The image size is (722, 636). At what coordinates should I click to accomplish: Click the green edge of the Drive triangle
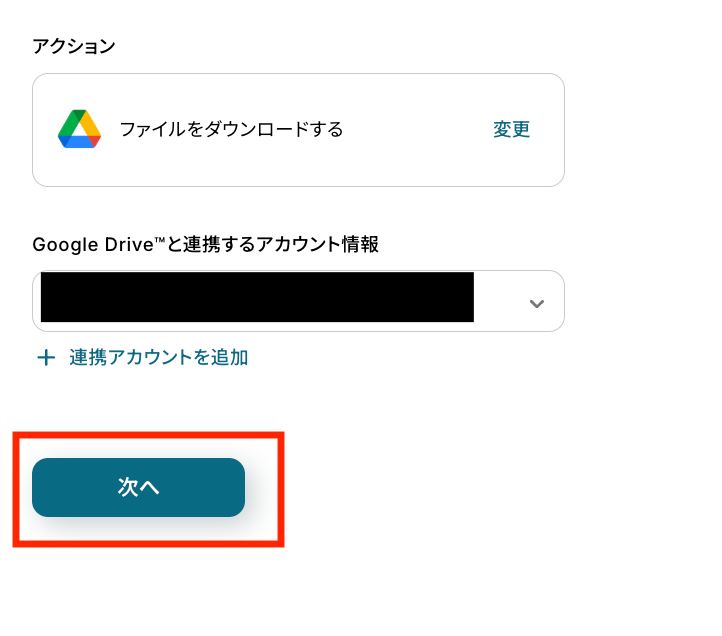tap(69, 123)
